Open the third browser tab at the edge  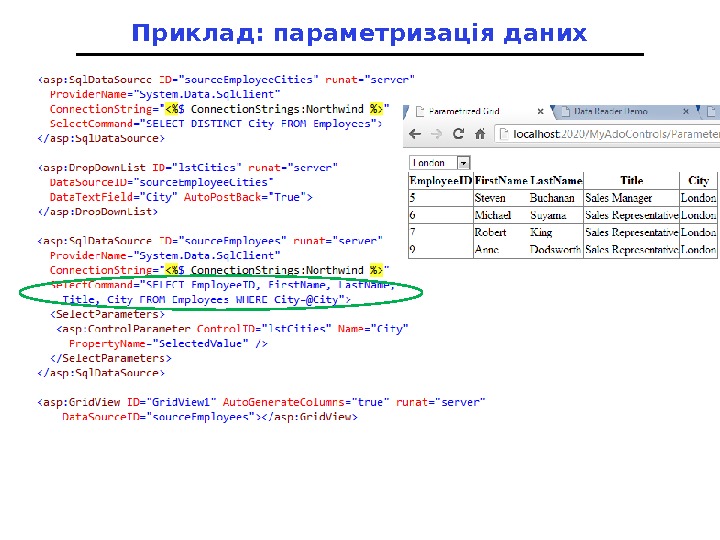point(711,111)
